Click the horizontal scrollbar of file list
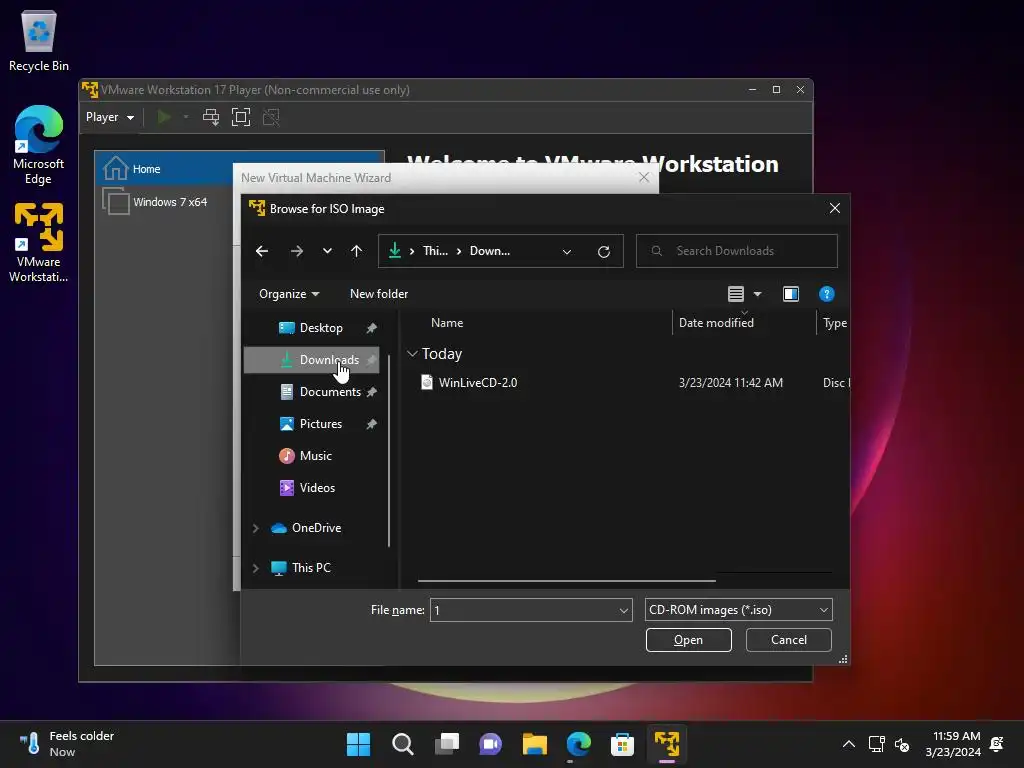 click(x=567, y=580)
